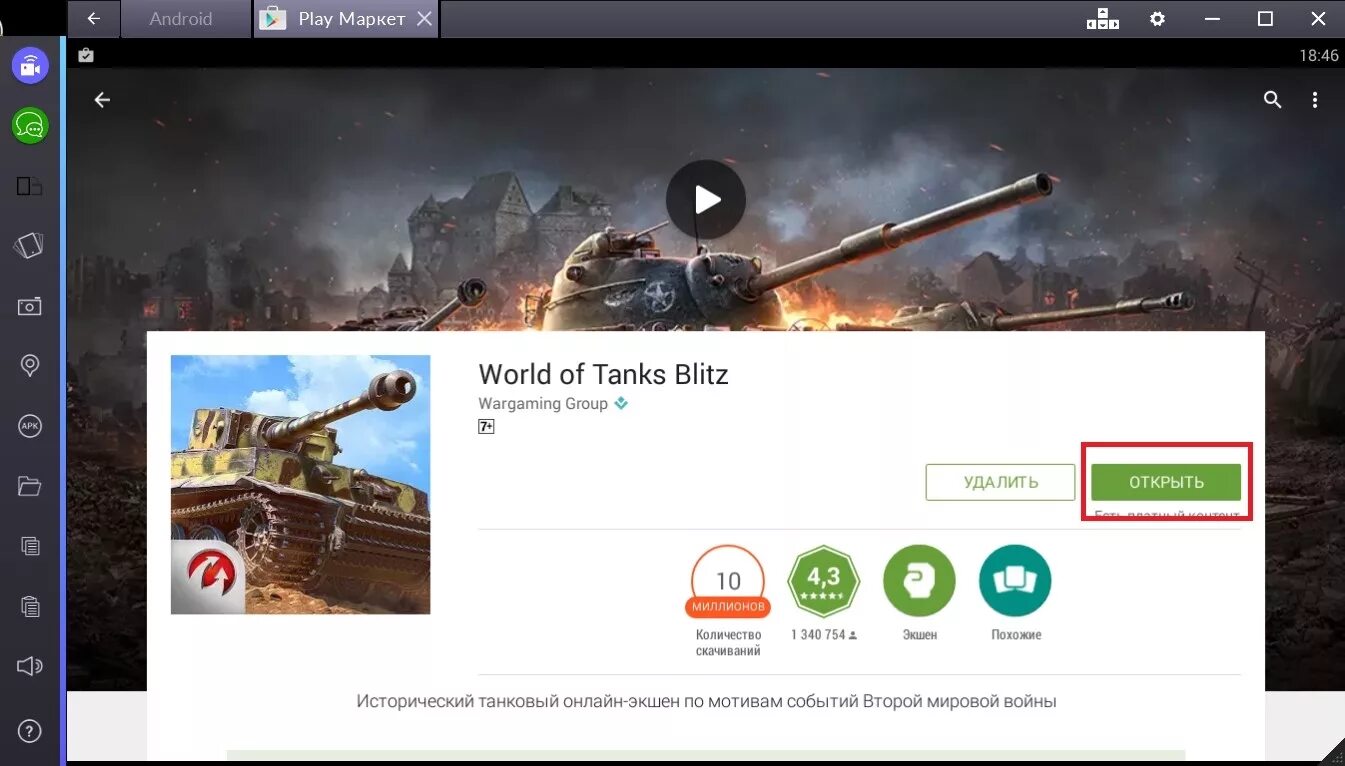Screen dimensions: 1345x766
Task: Open the three-dot overflow menu
Action: [x=1315, y=100]
